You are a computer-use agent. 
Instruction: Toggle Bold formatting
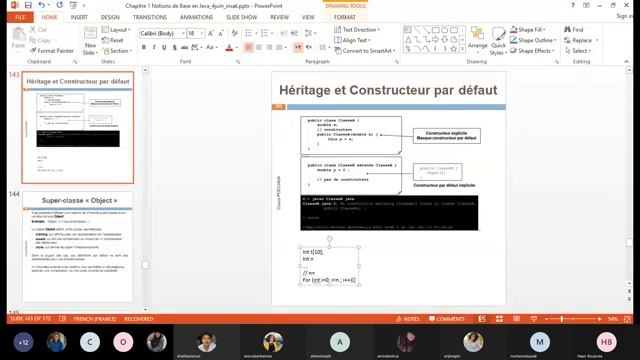144,47
